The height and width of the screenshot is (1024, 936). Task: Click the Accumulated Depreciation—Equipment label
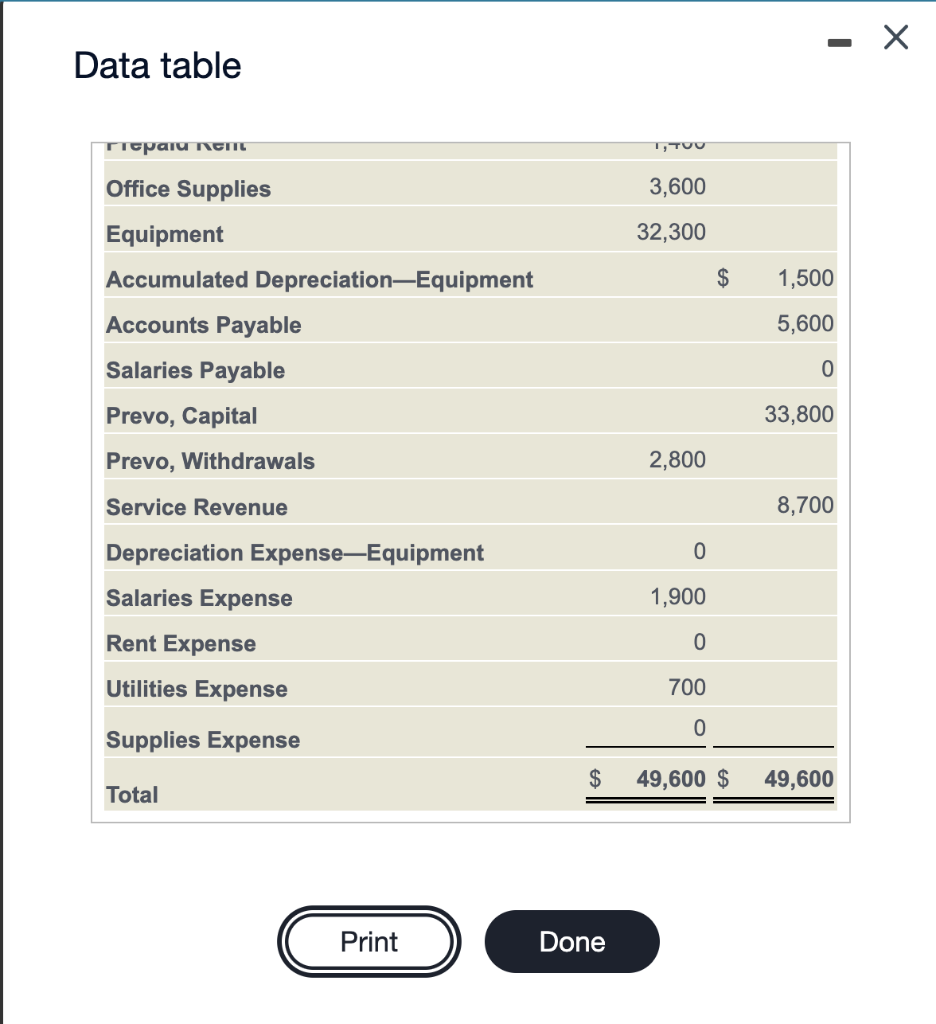[319, 280]
